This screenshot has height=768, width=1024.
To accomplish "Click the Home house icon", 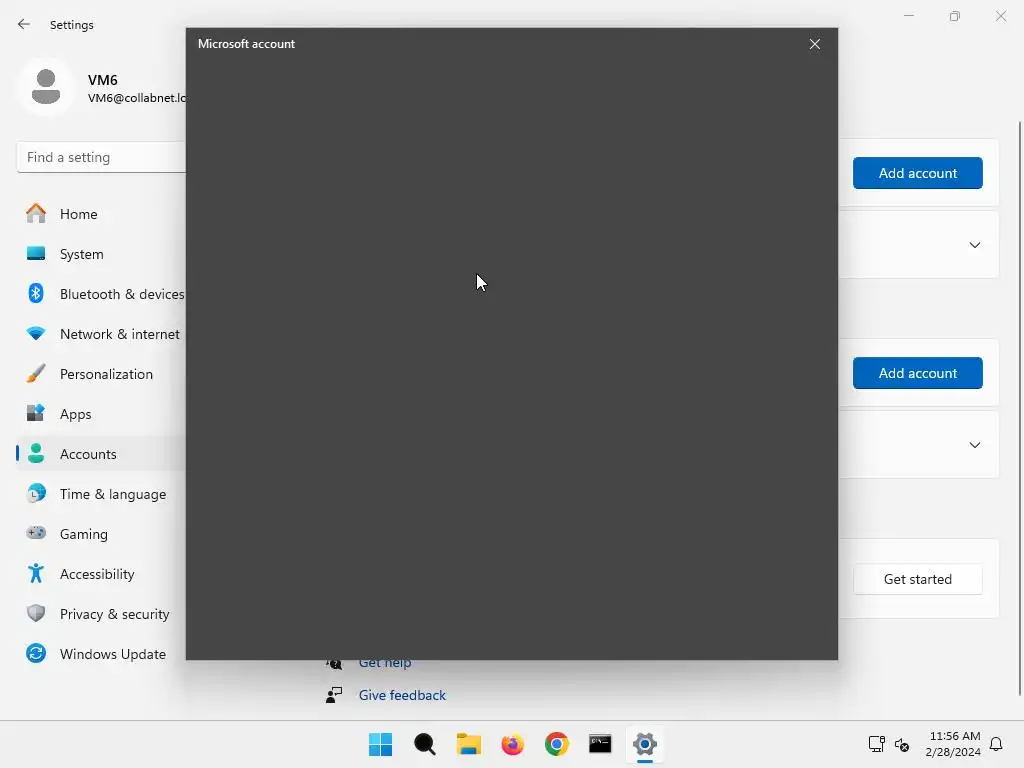I will pos(36,213).
